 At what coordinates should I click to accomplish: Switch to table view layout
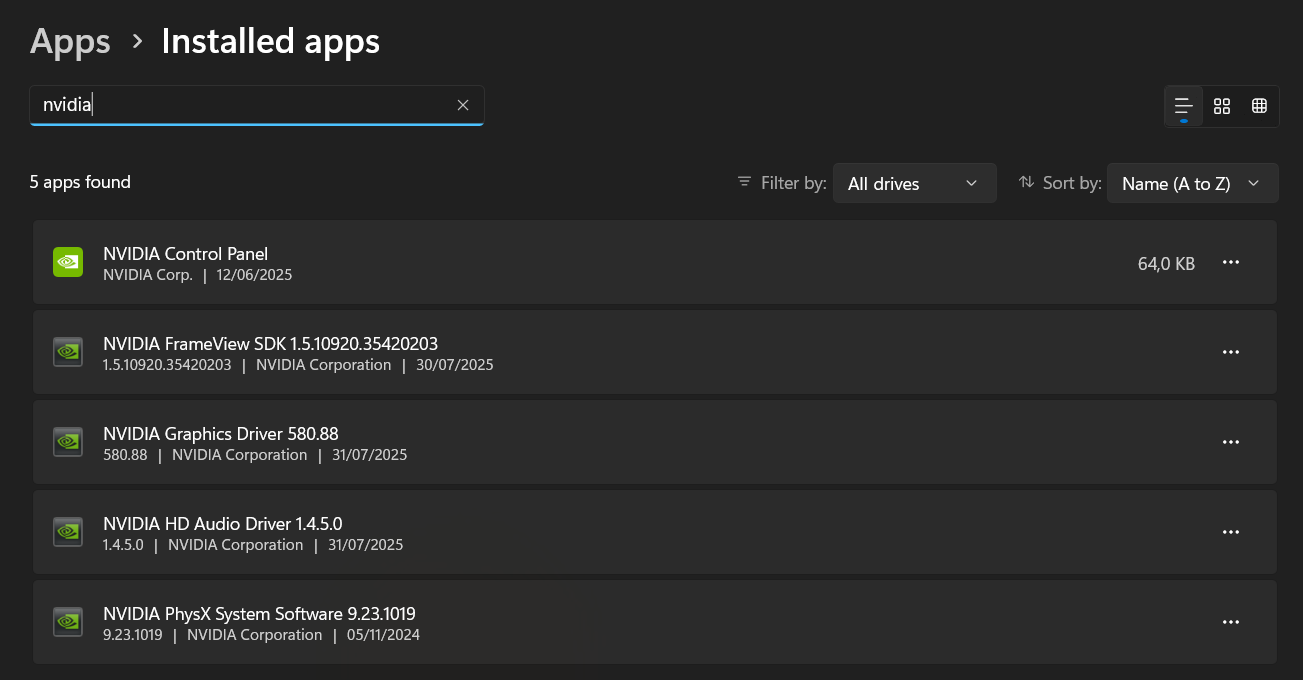(x=1260, y=106)
